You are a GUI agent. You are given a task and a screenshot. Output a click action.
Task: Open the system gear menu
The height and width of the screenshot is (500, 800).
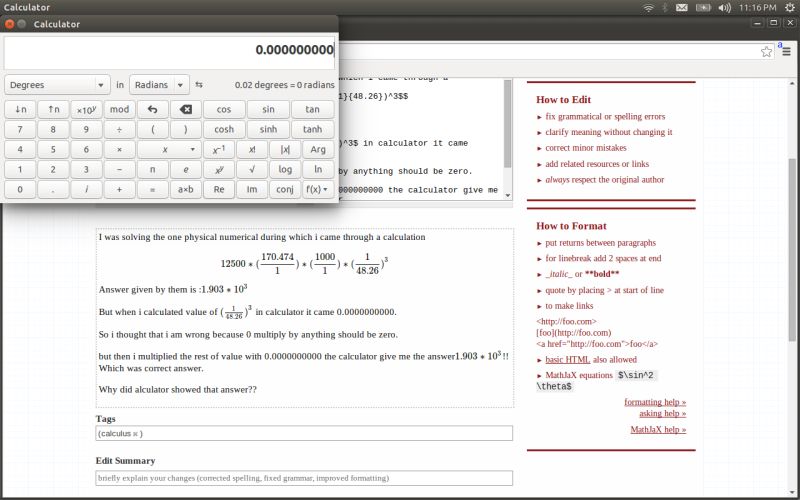pos(789,8)
